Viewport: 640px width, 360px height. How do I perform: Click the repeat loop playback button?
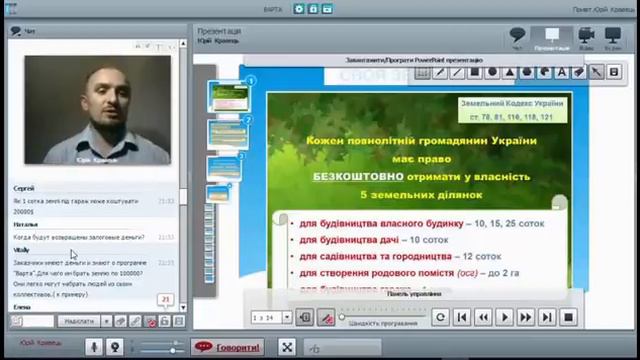(x=440, y=317)
